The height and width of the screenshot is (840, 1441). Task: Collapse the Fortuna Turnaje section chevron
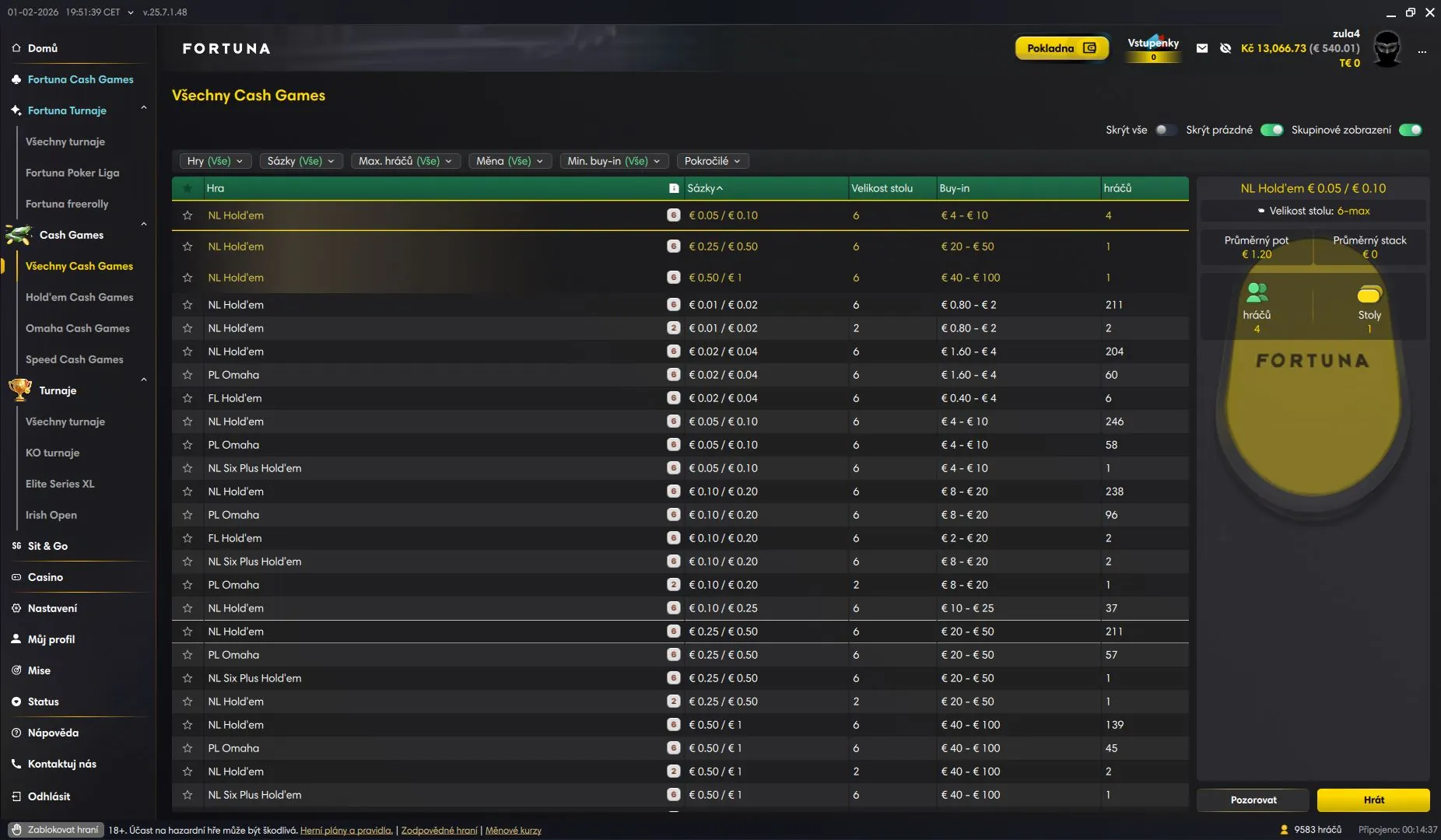pos(144,108)
